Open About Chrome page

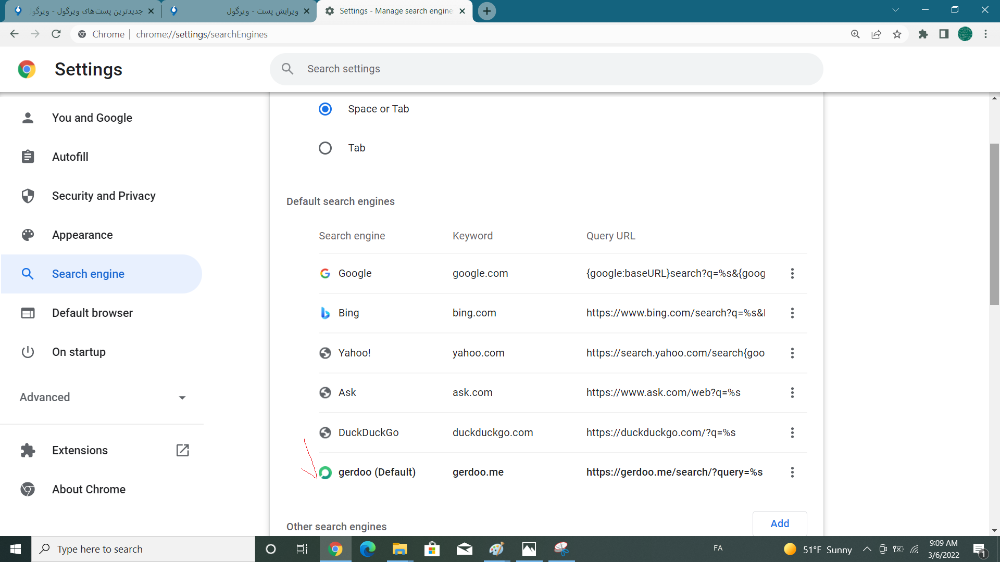point(89,489)
